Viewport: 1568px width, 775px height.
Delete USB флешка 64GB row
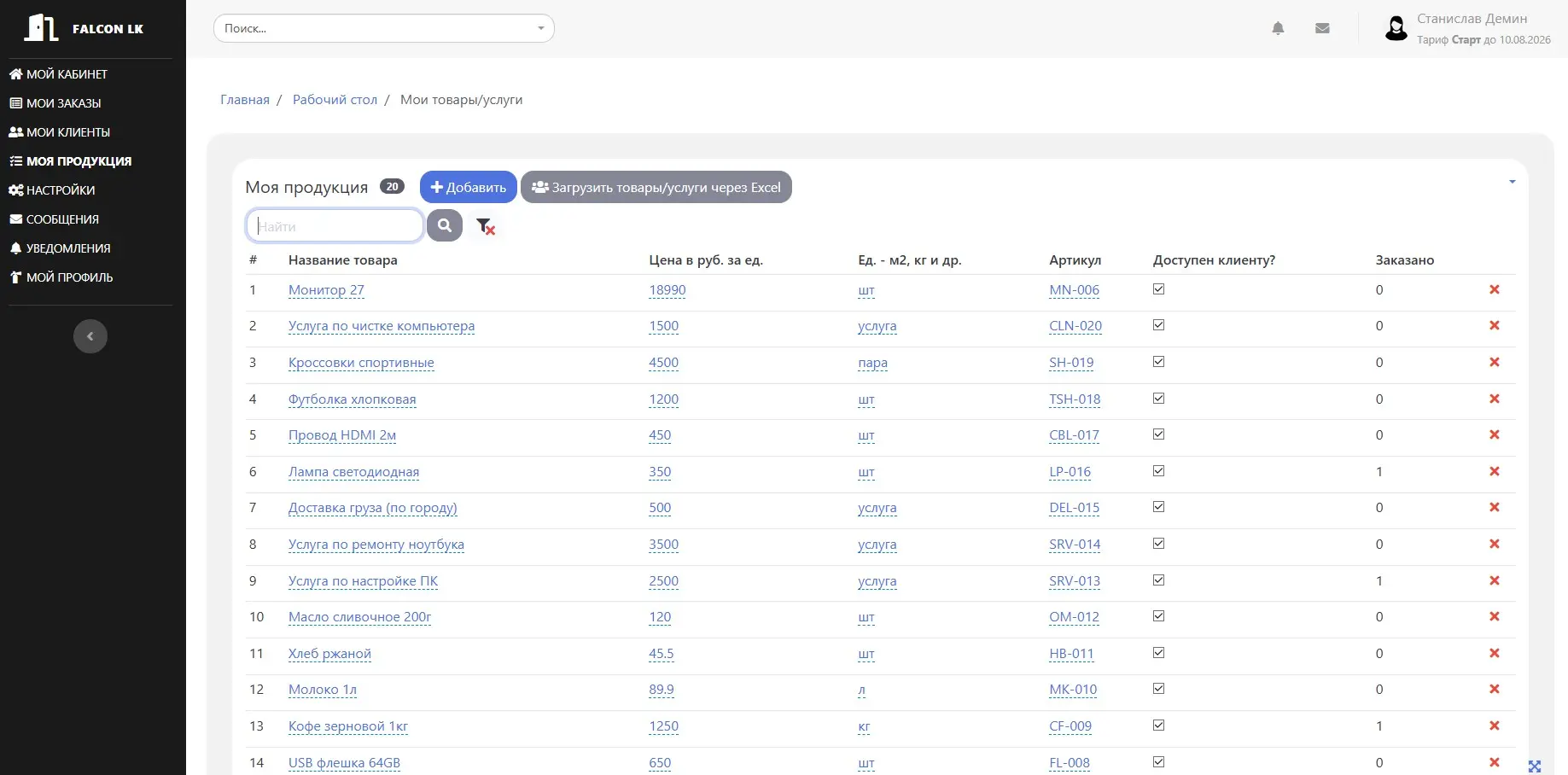1495,762
